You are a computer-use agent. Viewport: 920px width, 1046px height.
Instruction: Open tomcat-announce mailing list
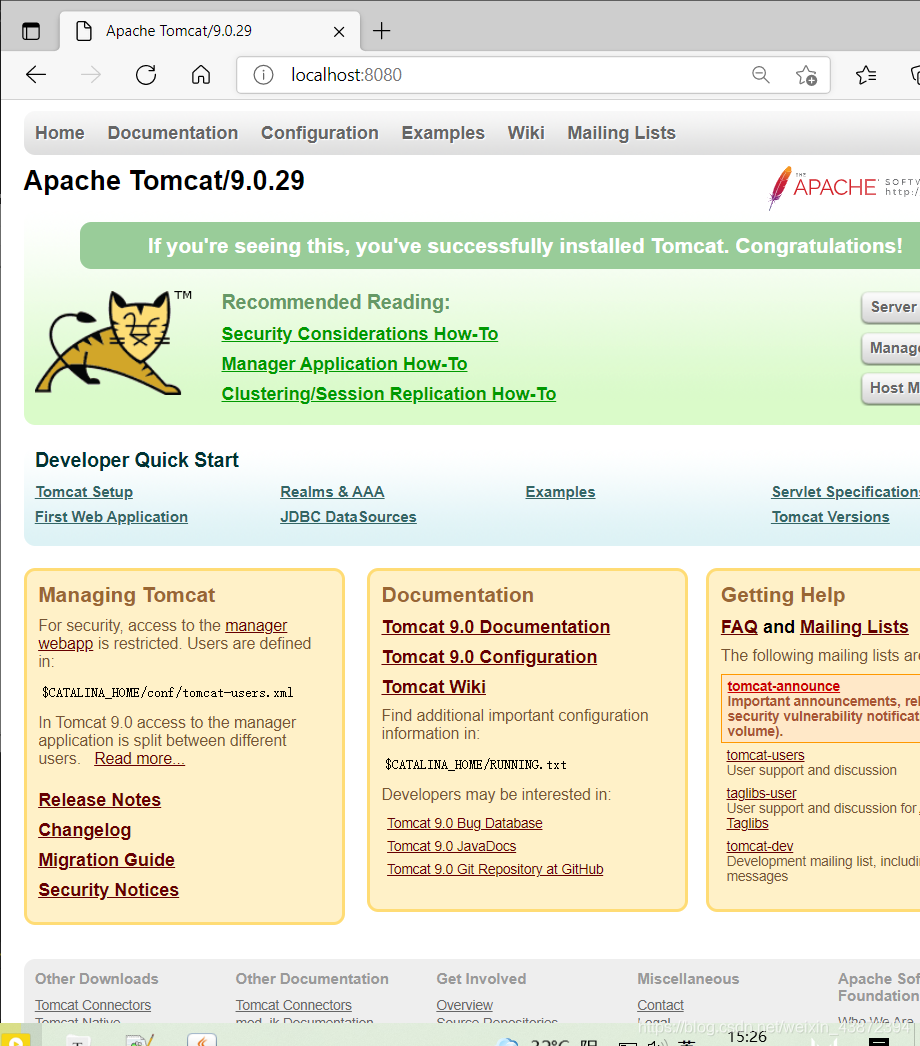pos(784,686)
